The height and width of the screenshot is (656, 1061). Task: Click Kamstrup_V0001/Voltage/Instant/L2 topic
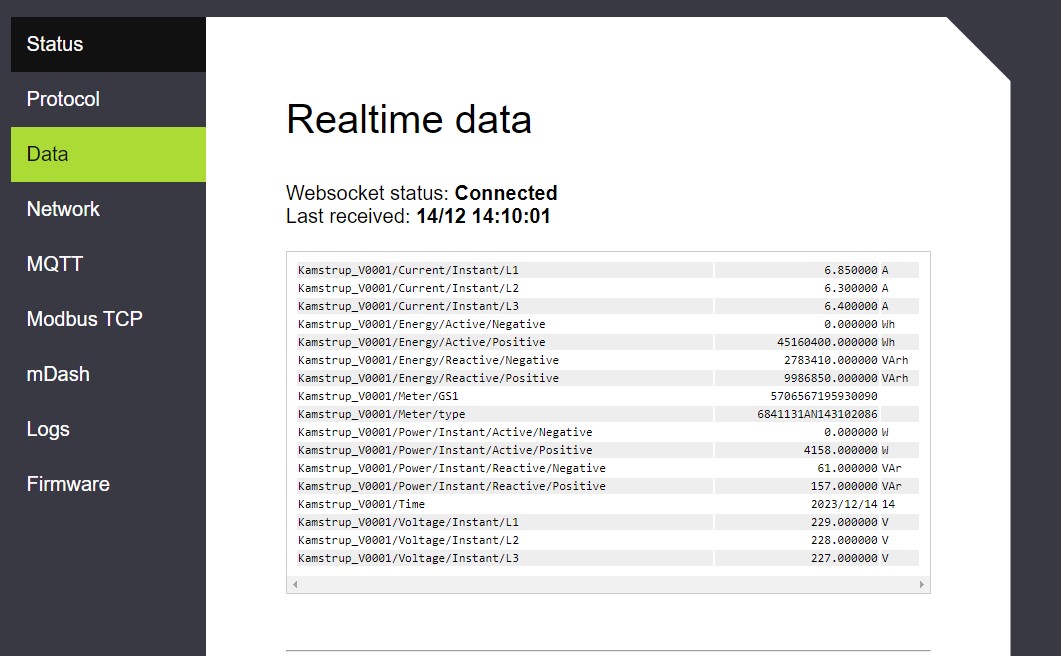(408, 540)
